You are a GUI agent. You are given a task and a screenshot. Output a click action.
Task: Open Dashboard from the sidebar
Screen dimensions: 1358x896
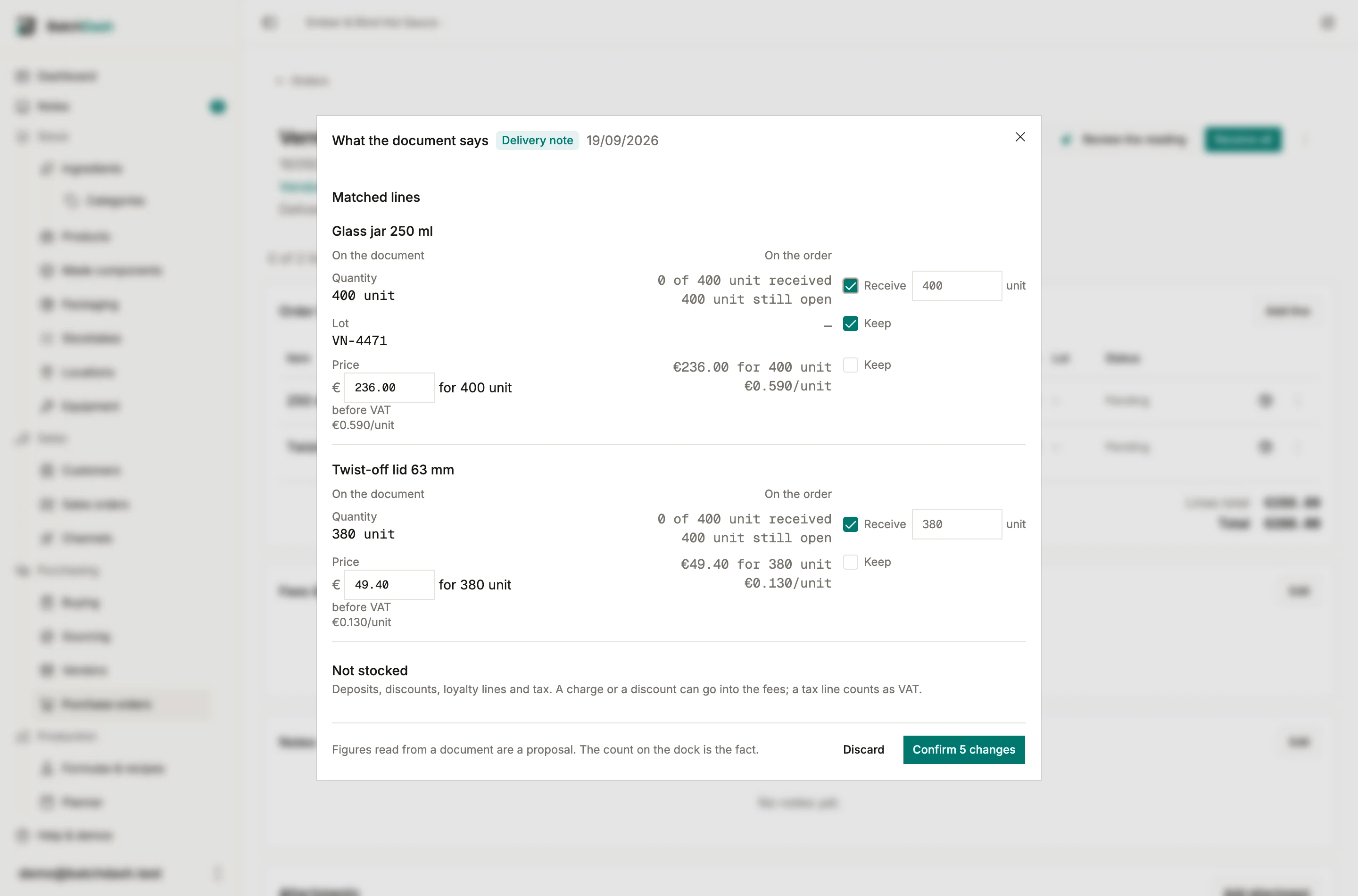click(x=67, y=76)
